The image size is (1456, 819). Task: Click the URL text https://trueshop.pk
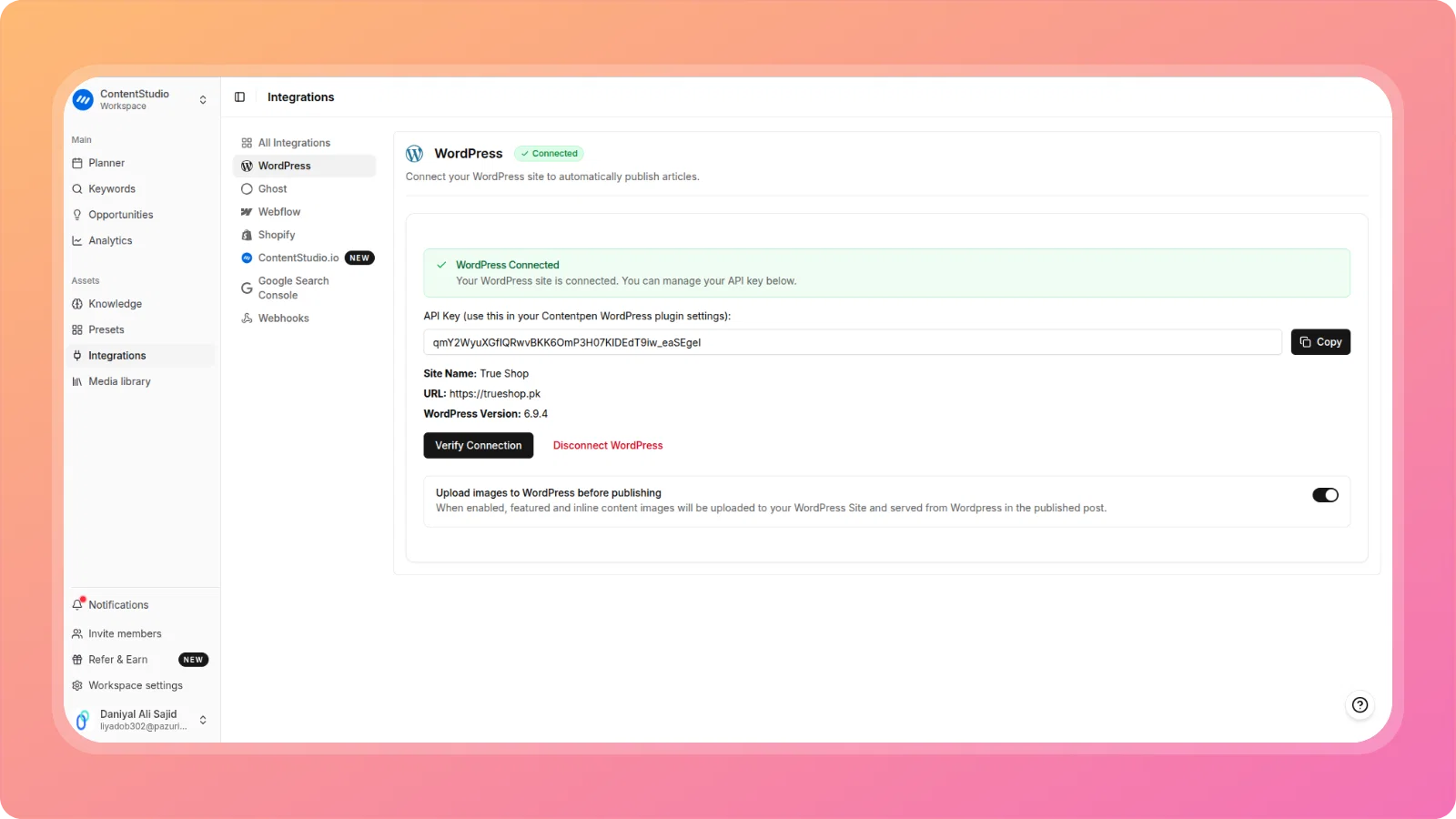coord(495,394)
